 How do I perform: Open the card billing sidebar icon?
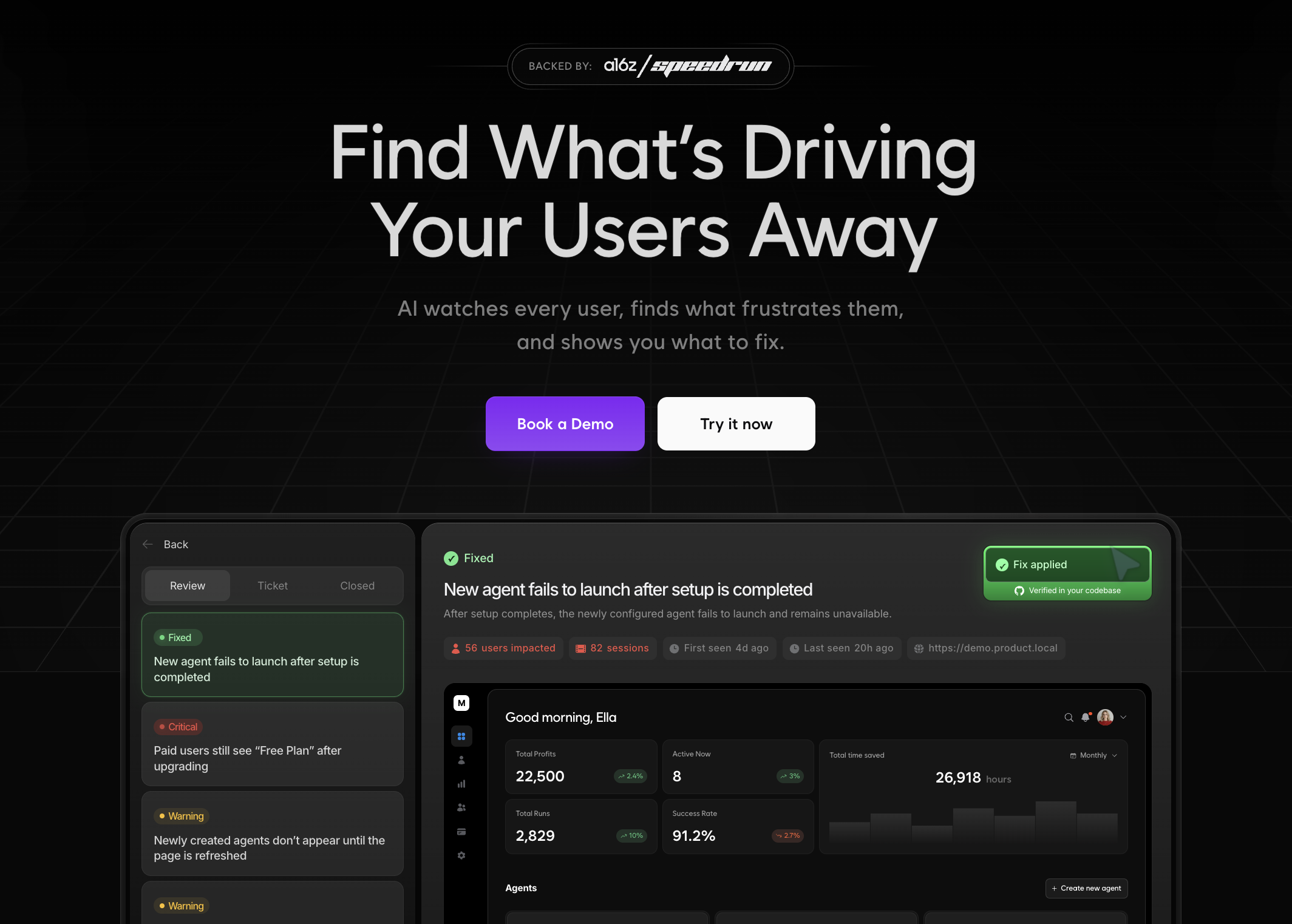[461, 832]
